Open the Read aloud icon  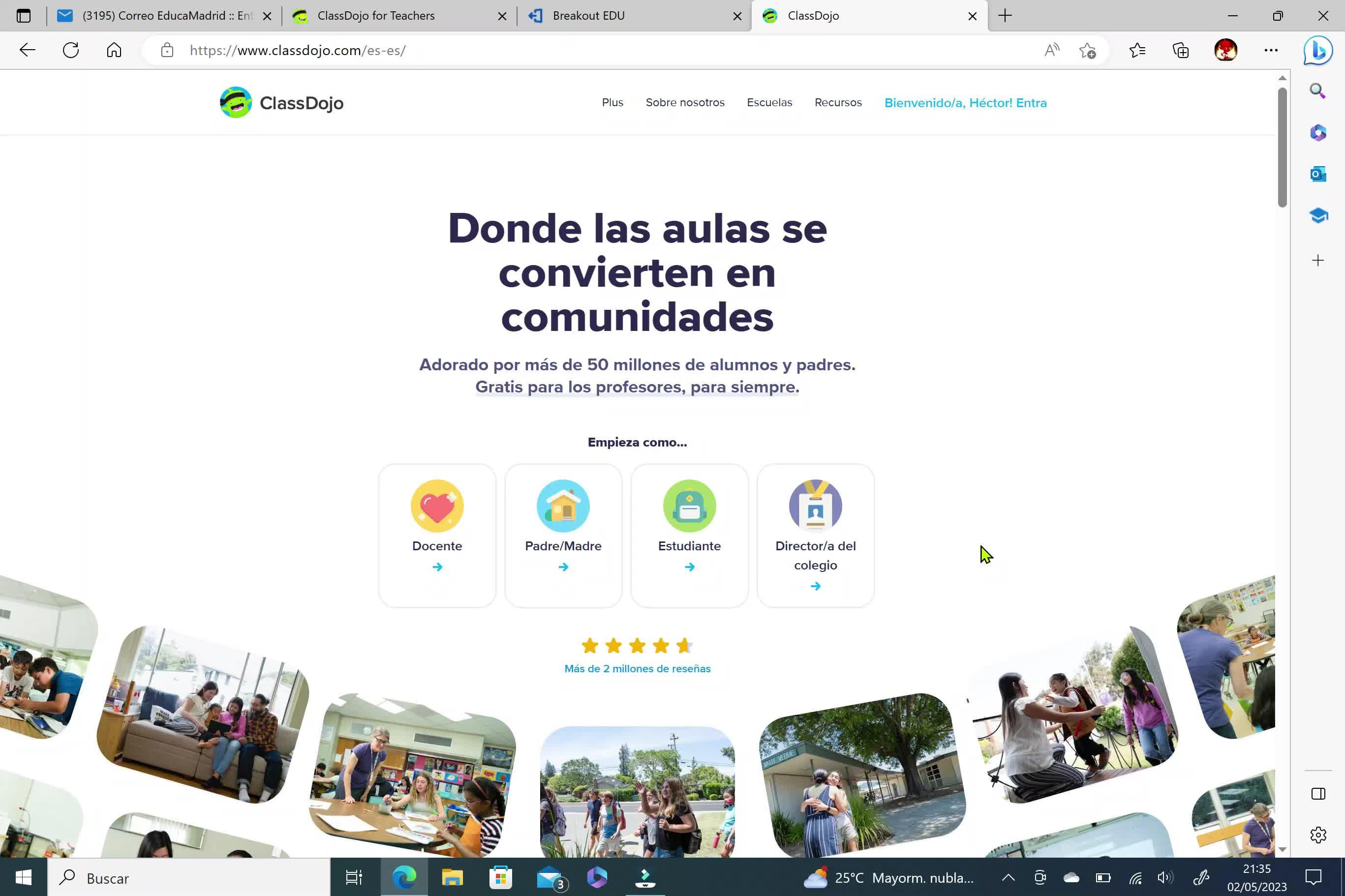tap(1051, 50)
